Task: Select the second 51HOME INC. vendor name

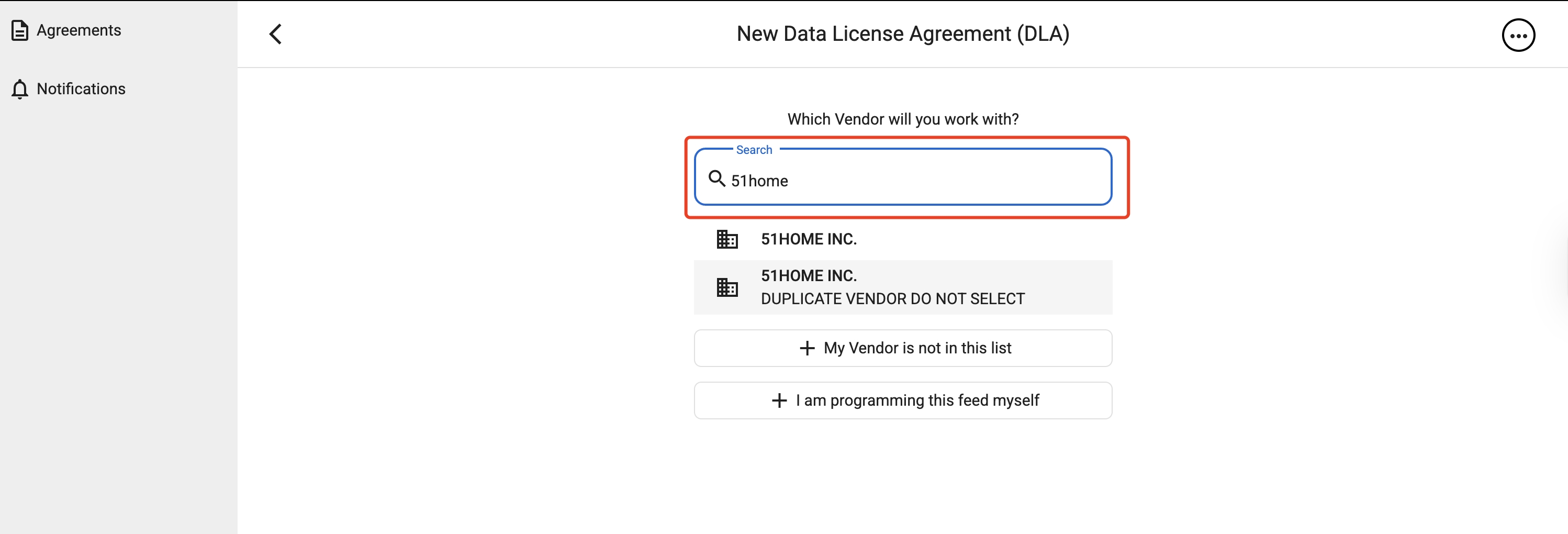Action: [x=809, y=276]
